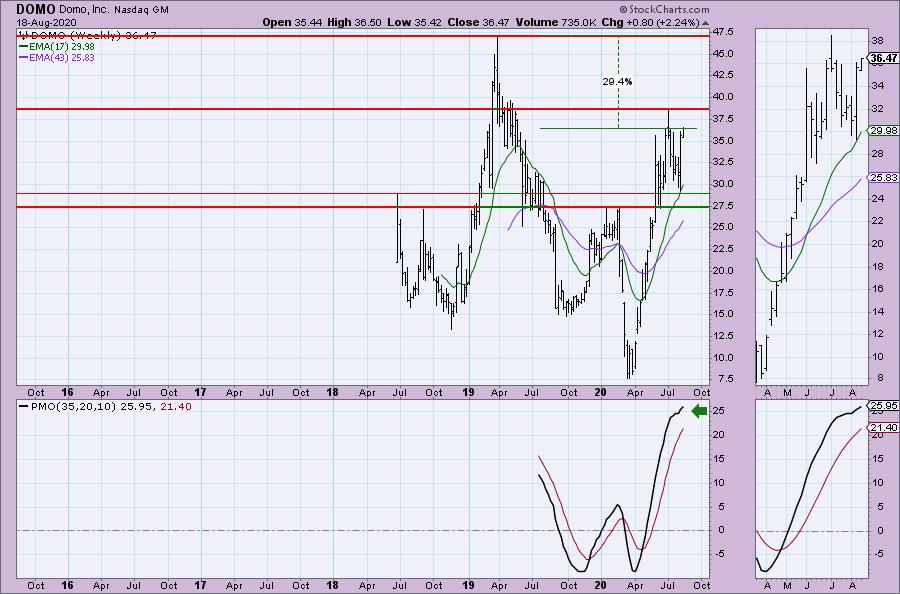Click the small up-triangle after the Chg value
The height and width of the screenshot is (594, 900).
[x=705, y=24]
